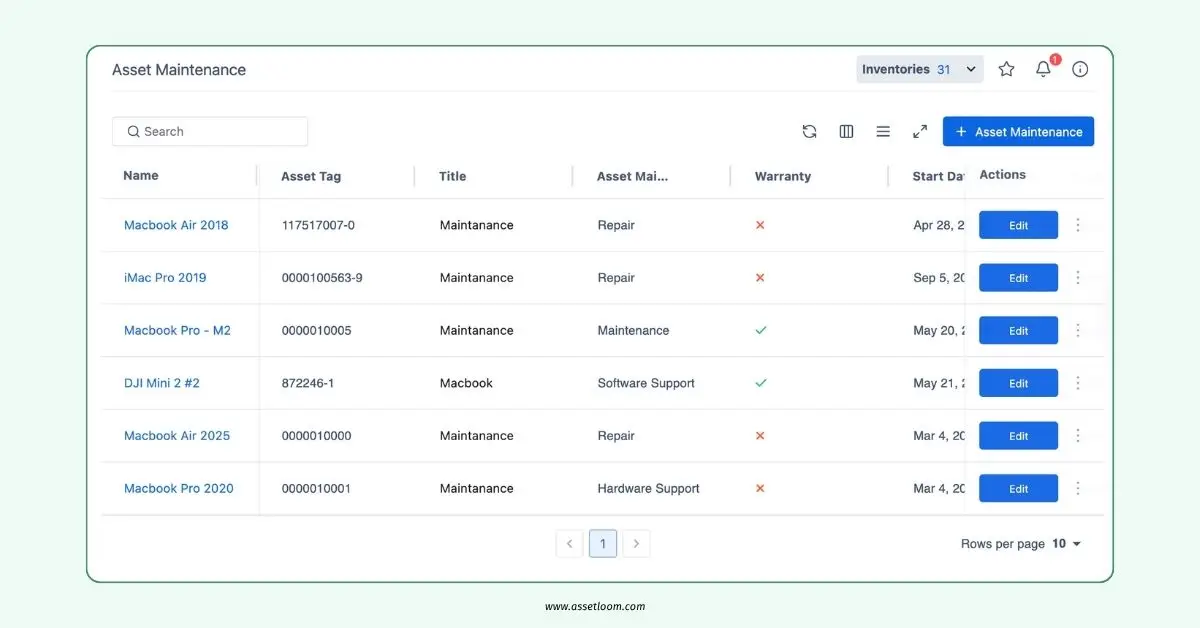Open more options for iMac Pro 2019
Image resolution: width=1200 pixels, height=628 pixels.
1078,278
